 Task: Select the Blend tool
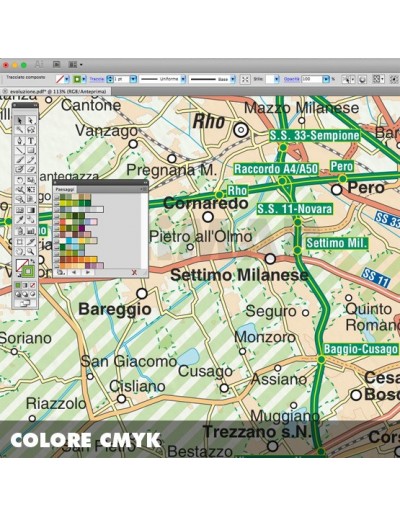(x=31, y=220)
